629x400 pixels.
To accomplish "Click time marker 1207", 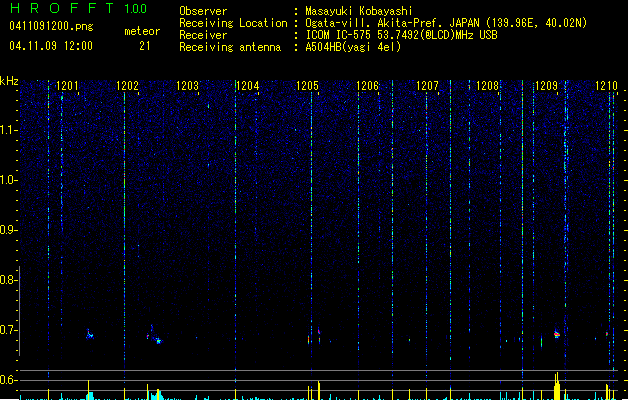I will point(427,86).
